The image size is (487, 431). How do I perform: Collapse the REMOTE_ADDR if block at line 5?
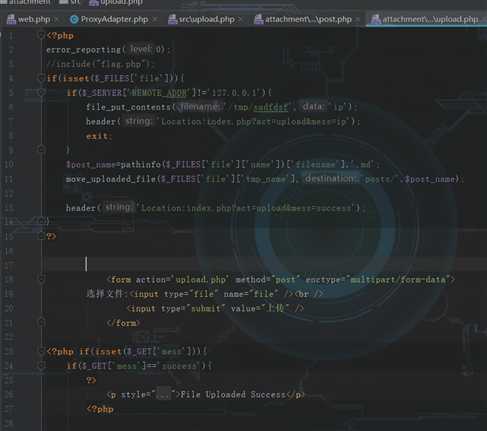pos(41,92)
